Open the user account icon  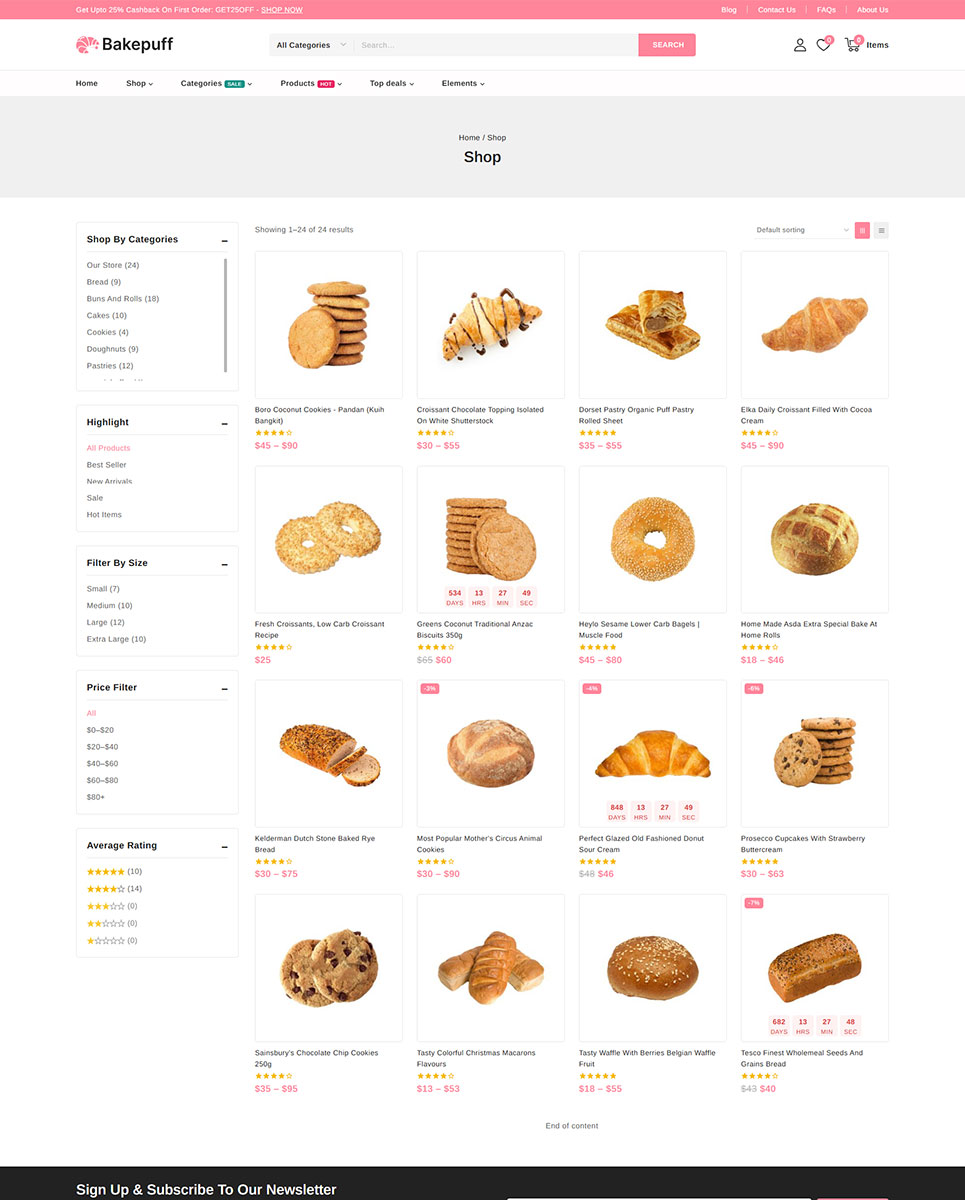pos(799,45)
